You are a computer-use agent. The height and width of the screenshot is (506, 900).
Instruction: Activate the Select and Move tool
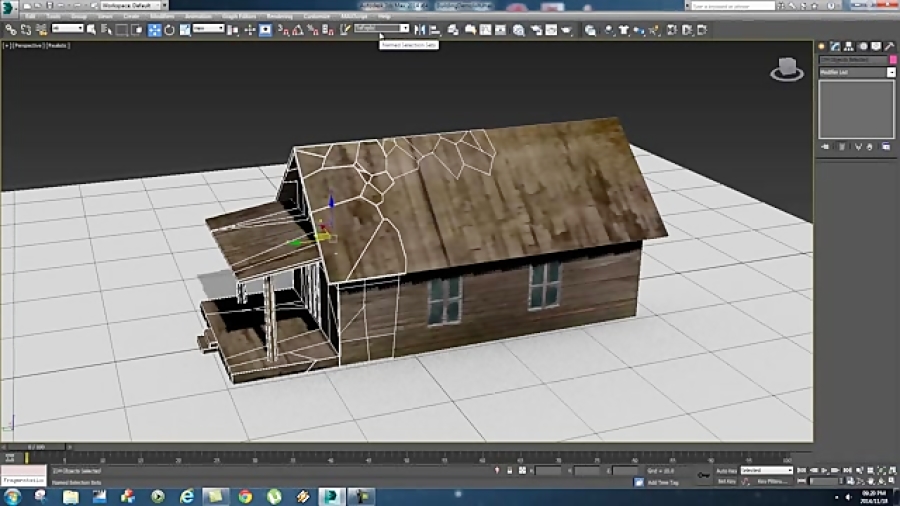[x=154, y=30]
